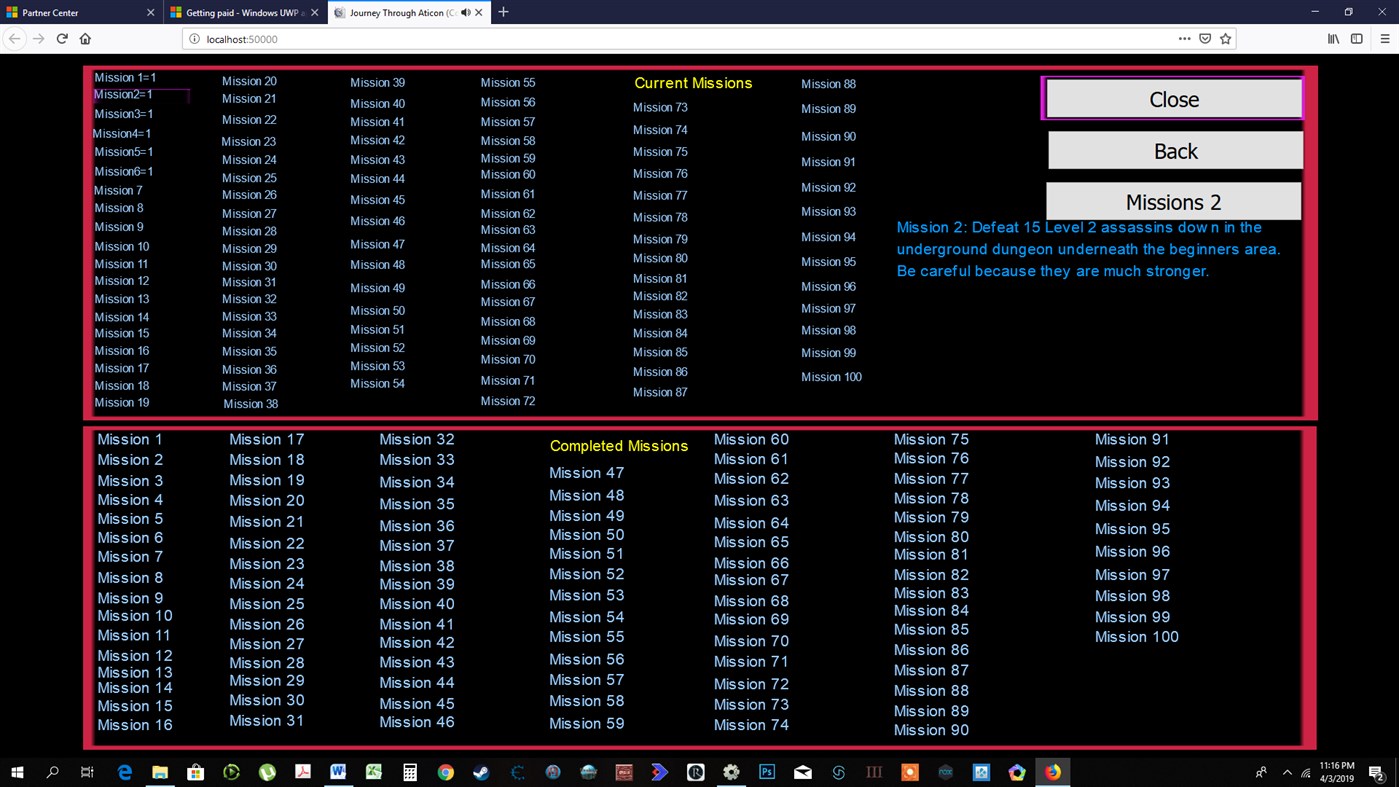
Task: Launch Word from the taskbar
Action: [x=337, y=772]
